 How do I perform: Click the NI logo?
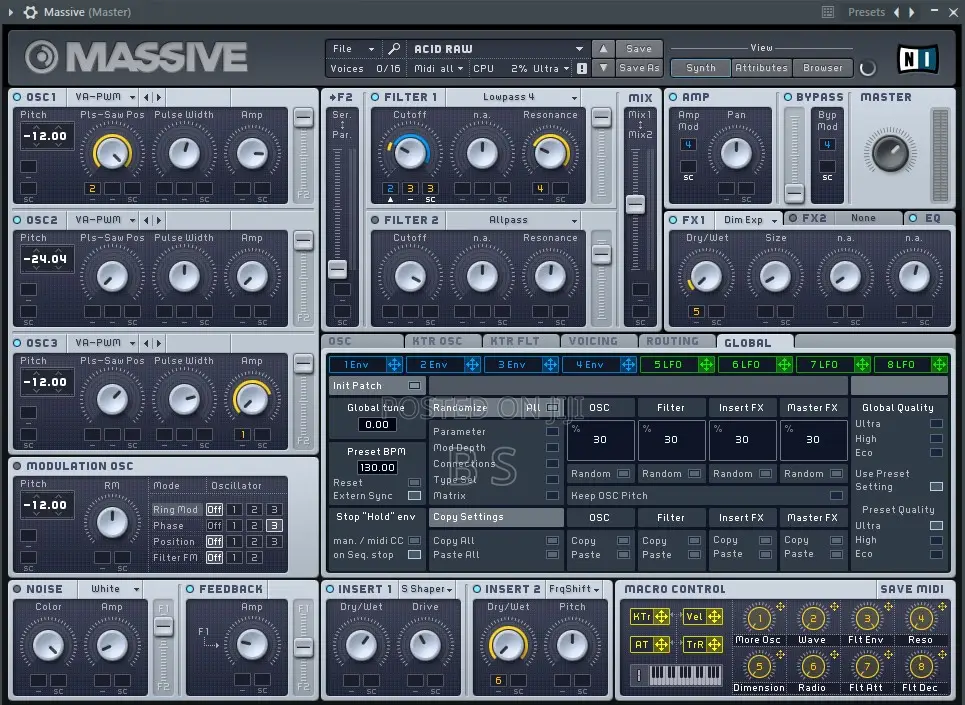click(x=917, y=59)
